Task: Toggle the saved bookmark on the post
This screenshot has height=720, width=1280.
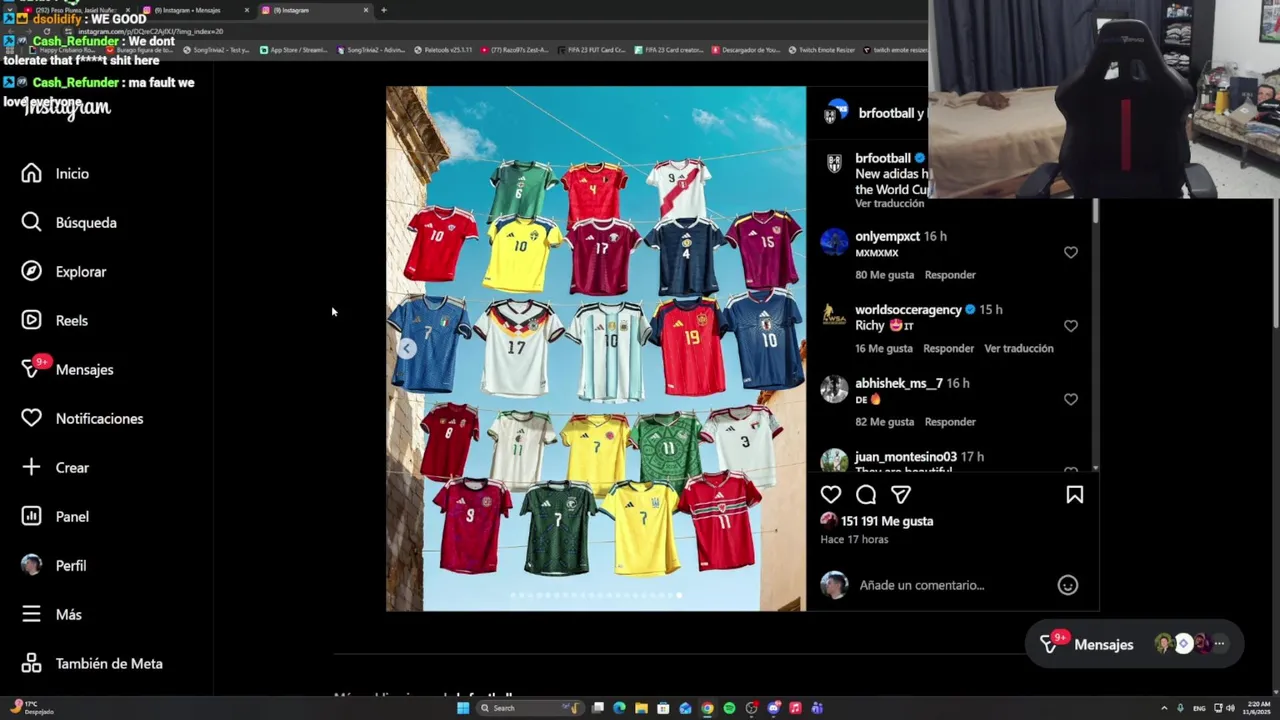Action: tap(1075, 495)
